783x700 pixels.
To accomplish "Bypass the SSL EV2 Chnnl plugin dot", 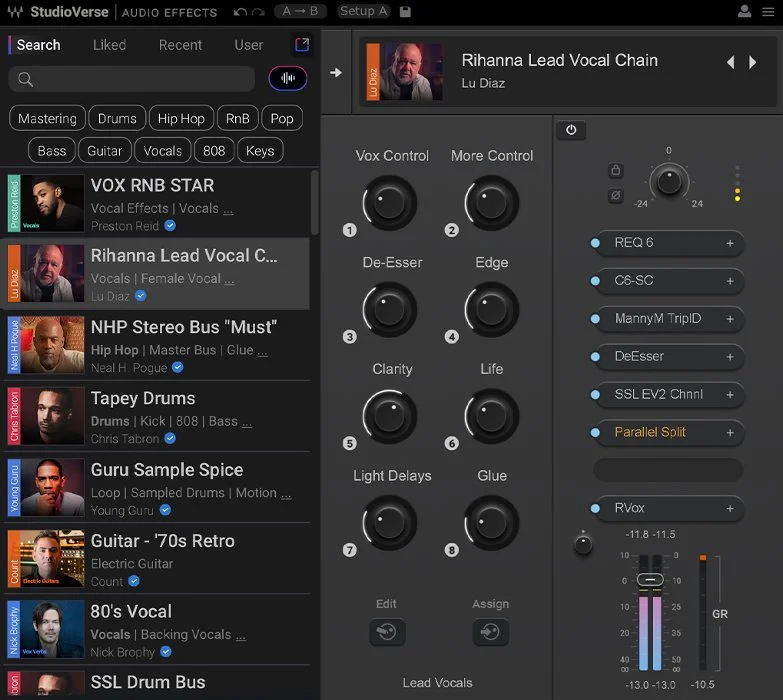I will [595, 394].
